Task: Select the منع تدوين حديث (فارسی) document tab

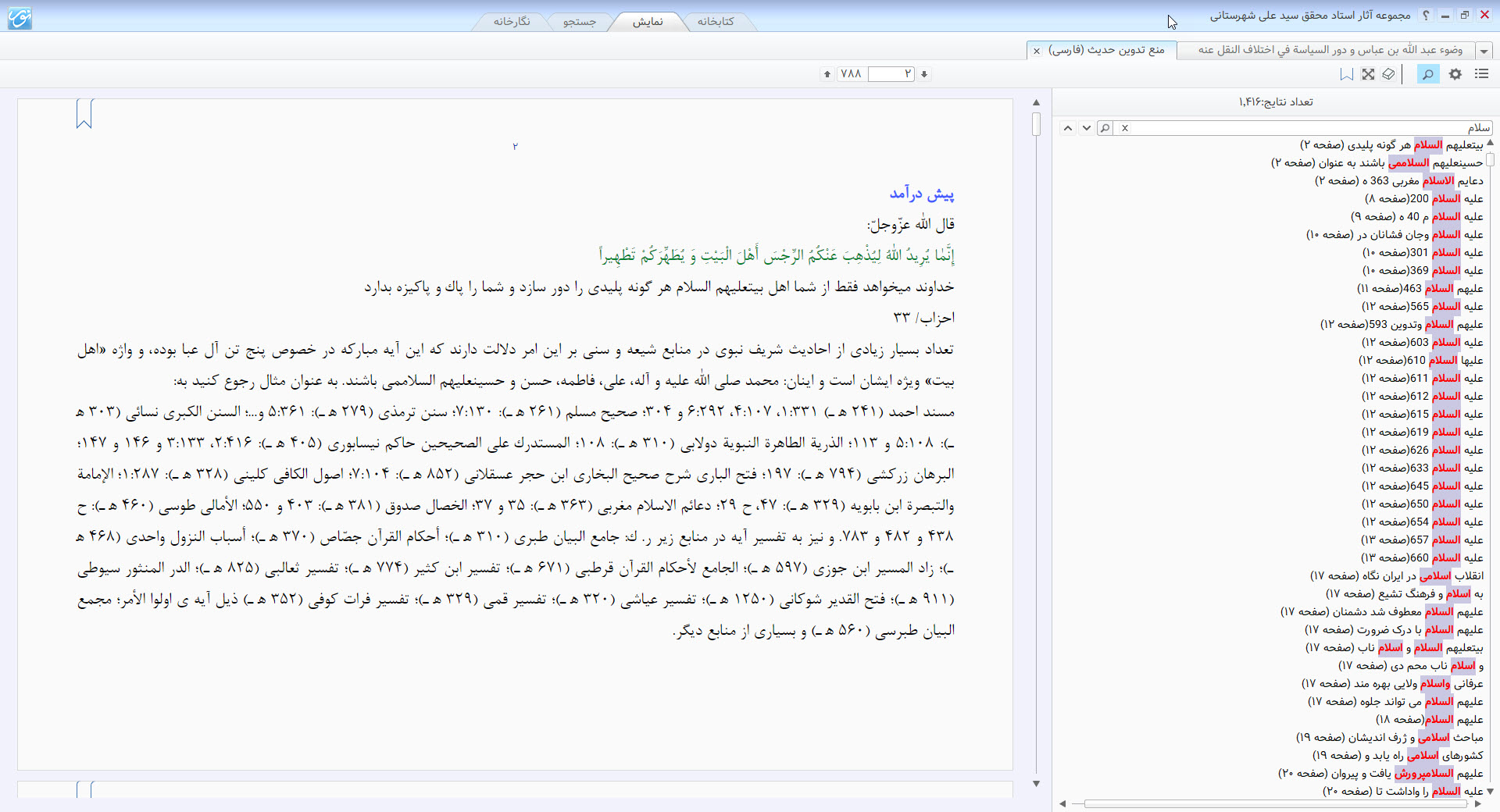Action: (1106, 50)
